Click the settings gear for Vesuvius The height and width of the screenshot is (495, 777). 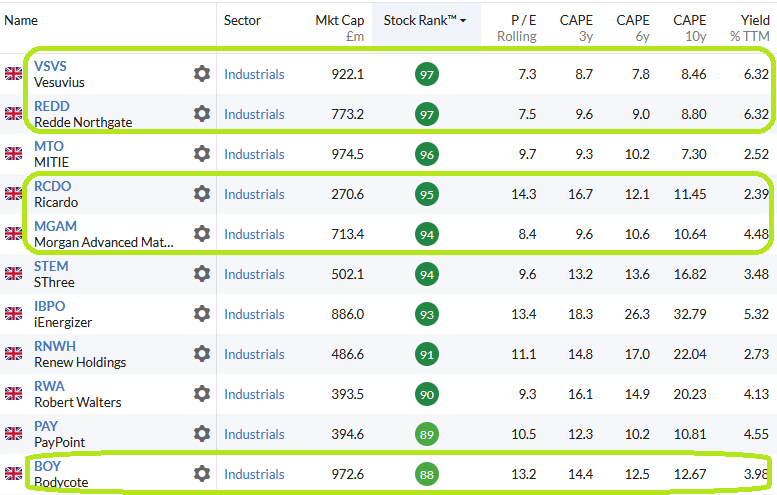(x=202, y=74)
